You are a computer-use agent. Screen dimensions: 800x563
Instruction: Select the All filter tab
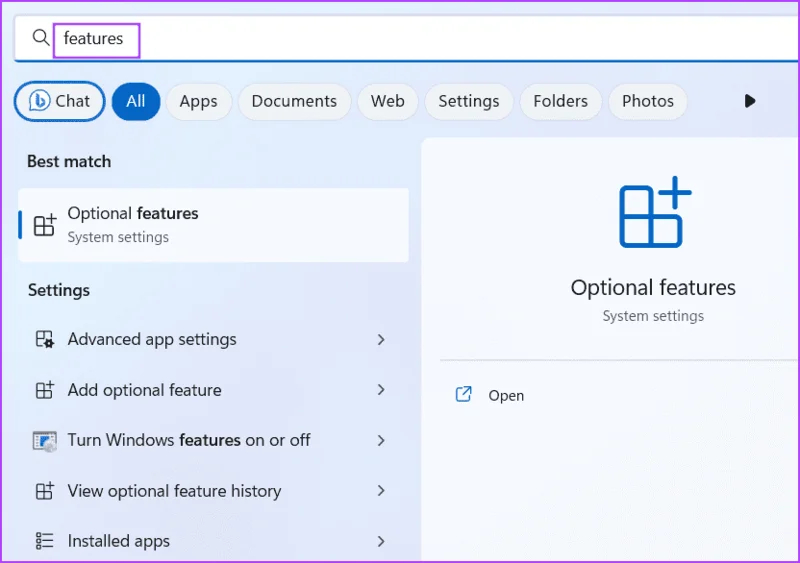136,101
